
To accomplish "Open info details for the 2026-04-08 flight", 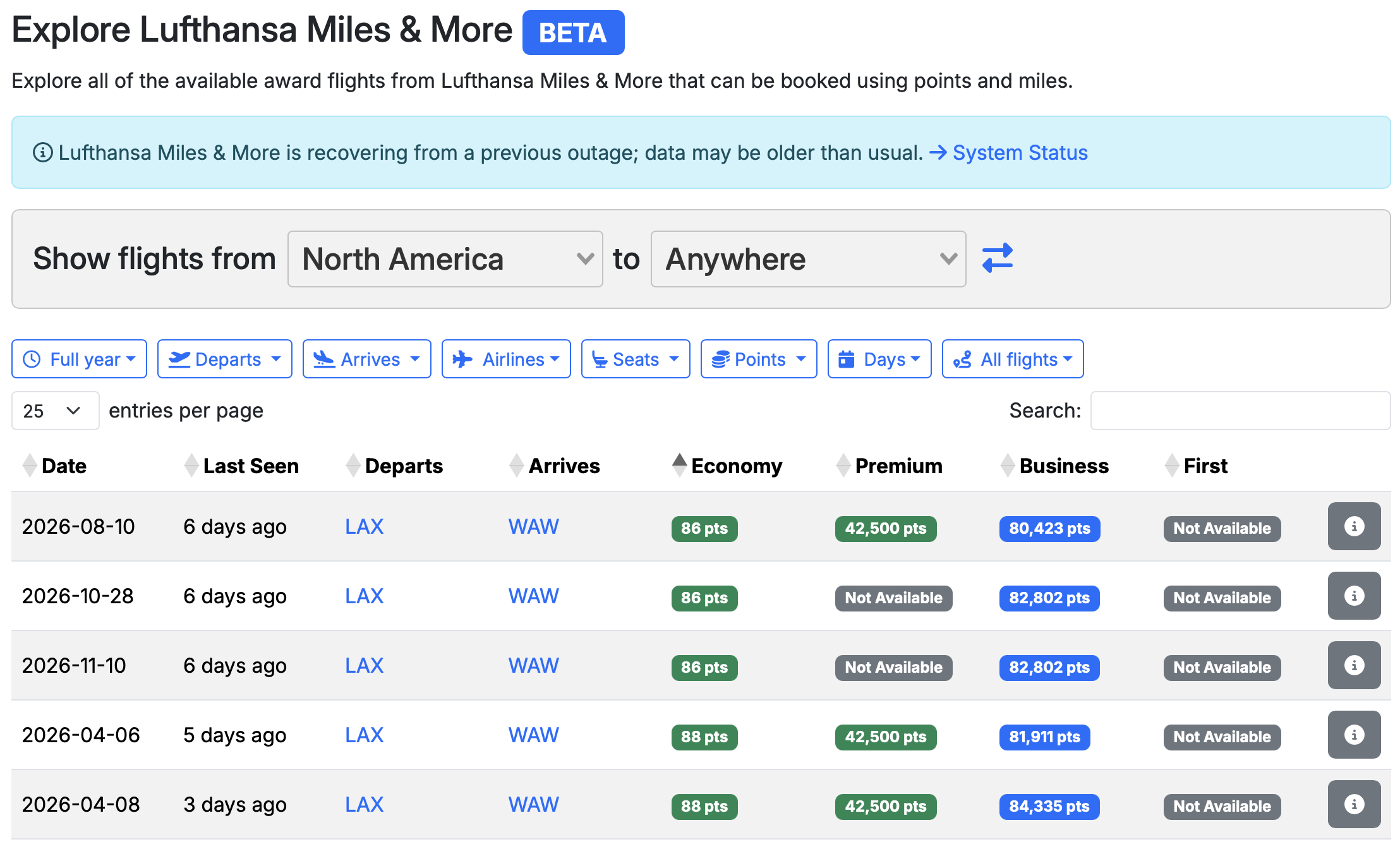I will [1354, 804].
